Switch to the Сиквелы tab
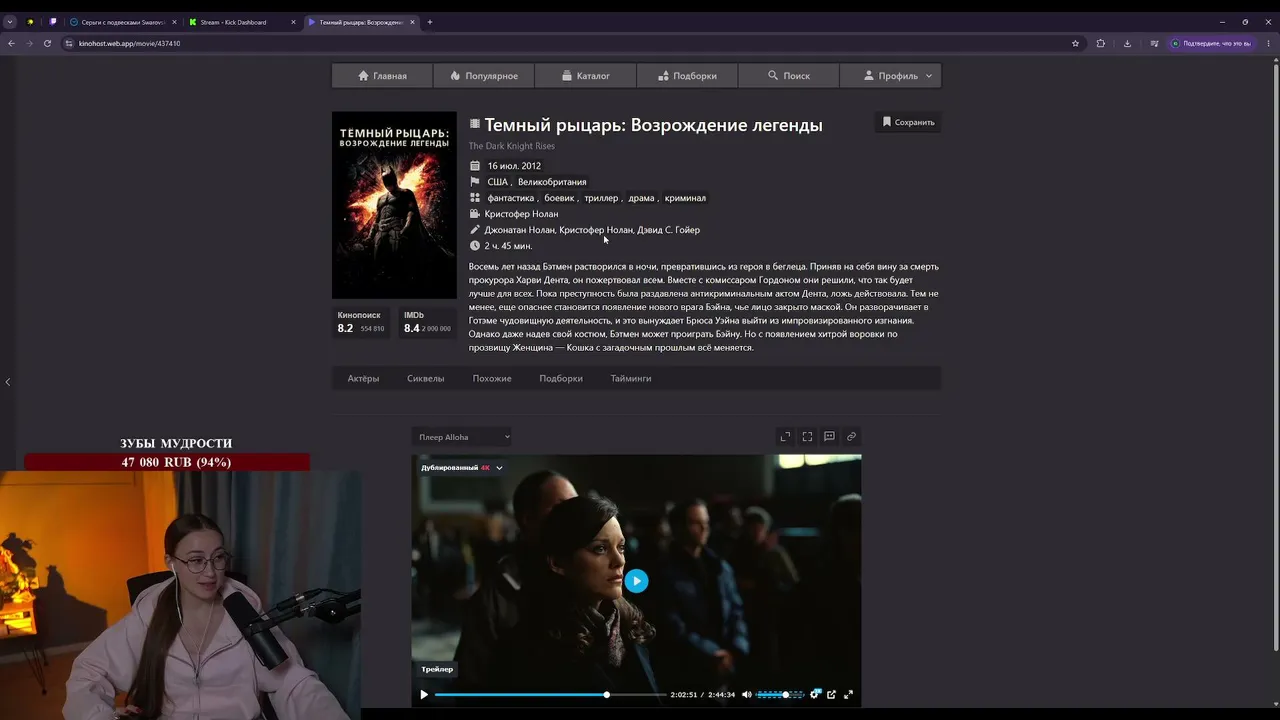Screen dimensions: 1280x720 pyautogui.click(x=425, y=378)
